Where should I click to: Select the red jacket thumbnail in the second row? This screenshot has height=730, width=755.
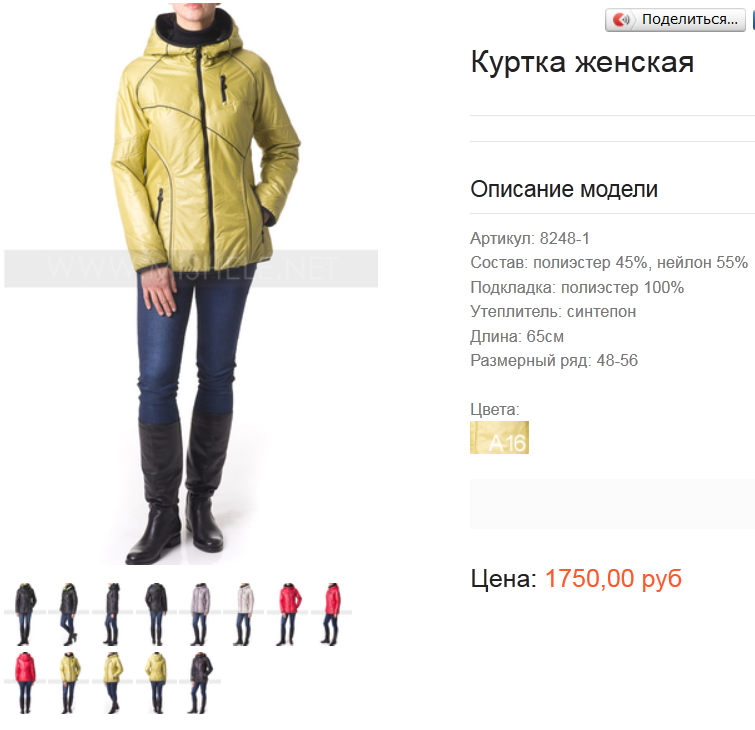click(x=25, y=683)
